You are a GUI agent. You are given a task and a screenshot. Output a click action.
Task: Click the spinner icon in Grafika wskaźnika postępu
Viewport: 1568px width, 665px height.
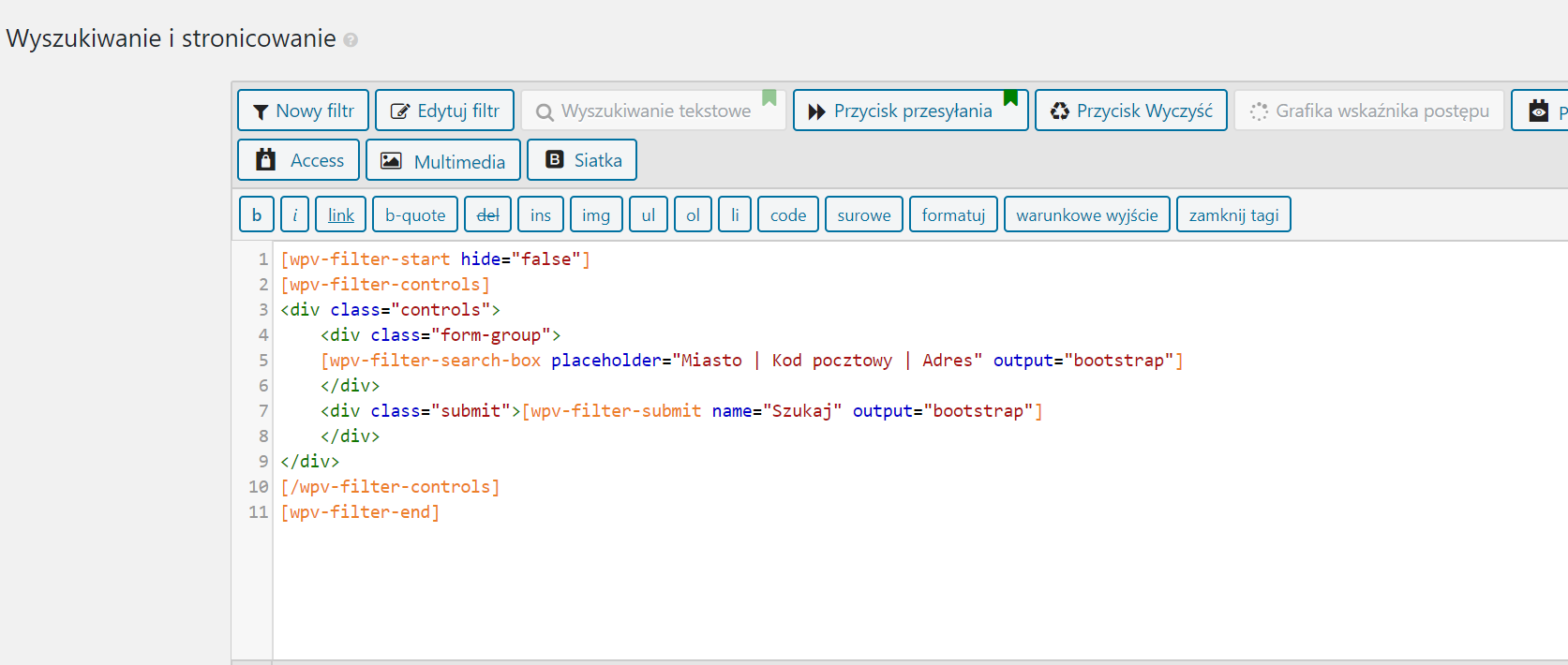click(x=1259, y=111)
